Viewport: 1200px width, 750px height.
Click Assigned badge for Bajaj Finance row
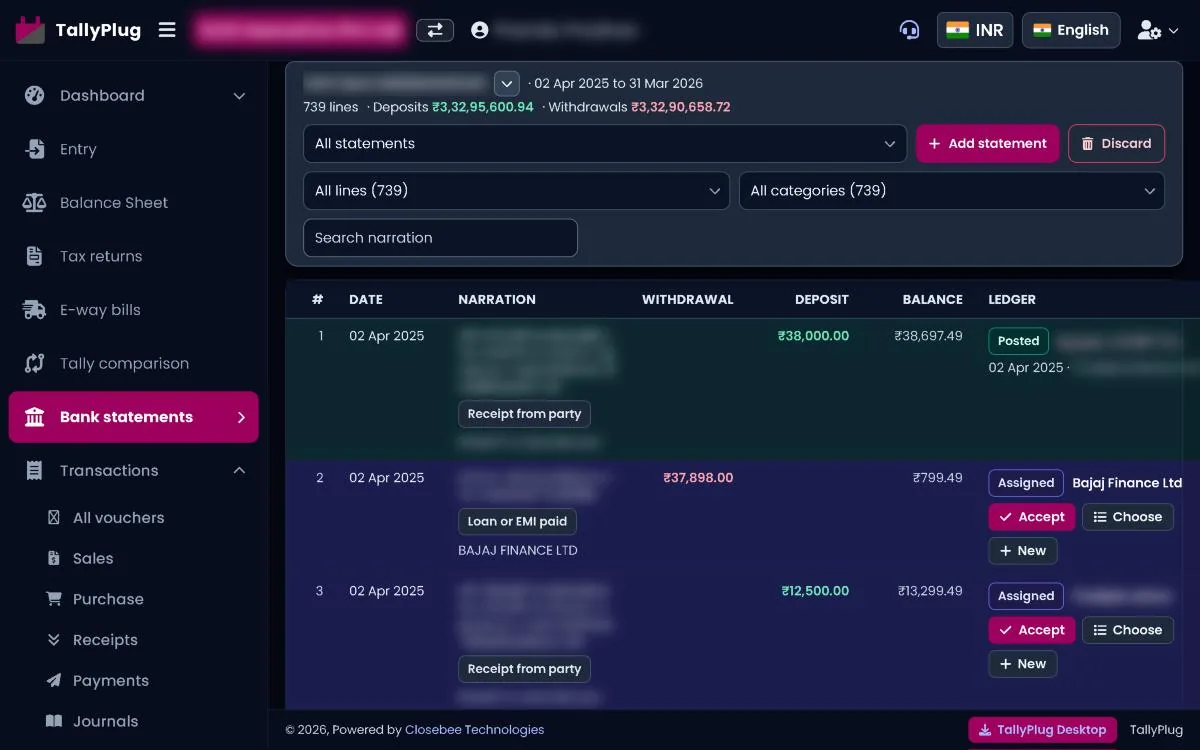(x=1026, y=483)
